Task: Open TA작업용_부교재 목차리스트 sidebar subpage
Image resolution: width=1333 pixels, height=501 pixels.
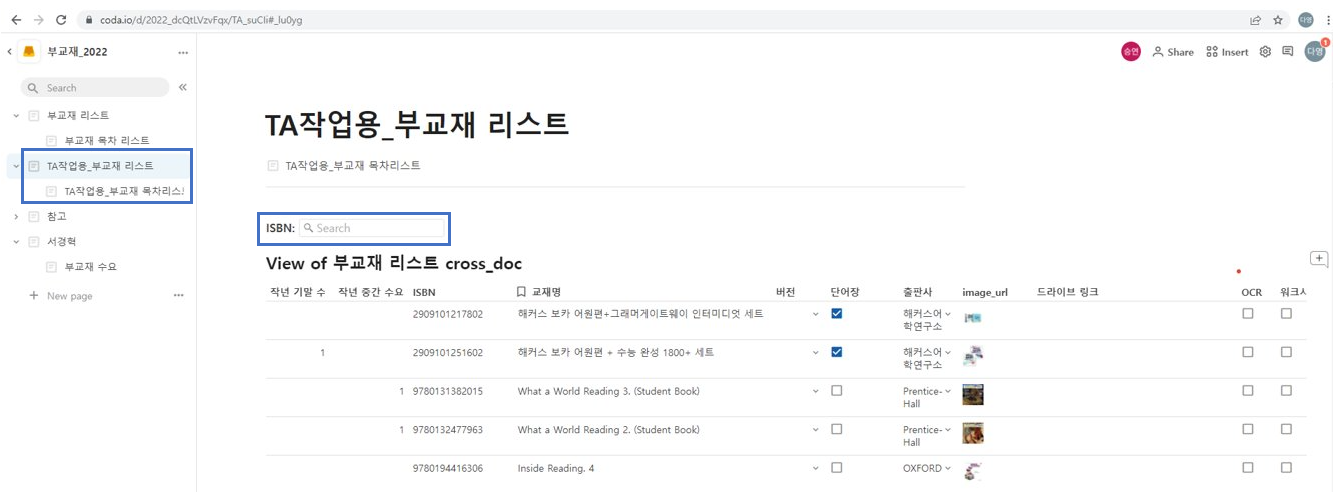Action: (124, 191)
